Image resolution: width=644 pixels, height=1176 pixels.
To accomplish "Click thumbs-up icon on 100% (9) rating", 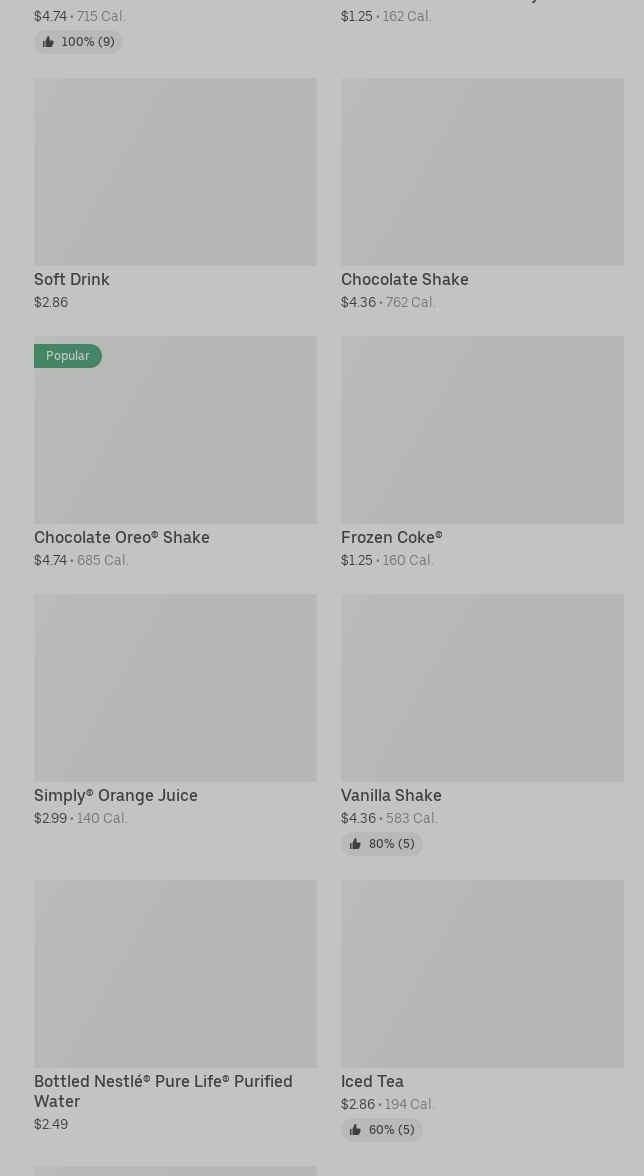I will point(48,42).
